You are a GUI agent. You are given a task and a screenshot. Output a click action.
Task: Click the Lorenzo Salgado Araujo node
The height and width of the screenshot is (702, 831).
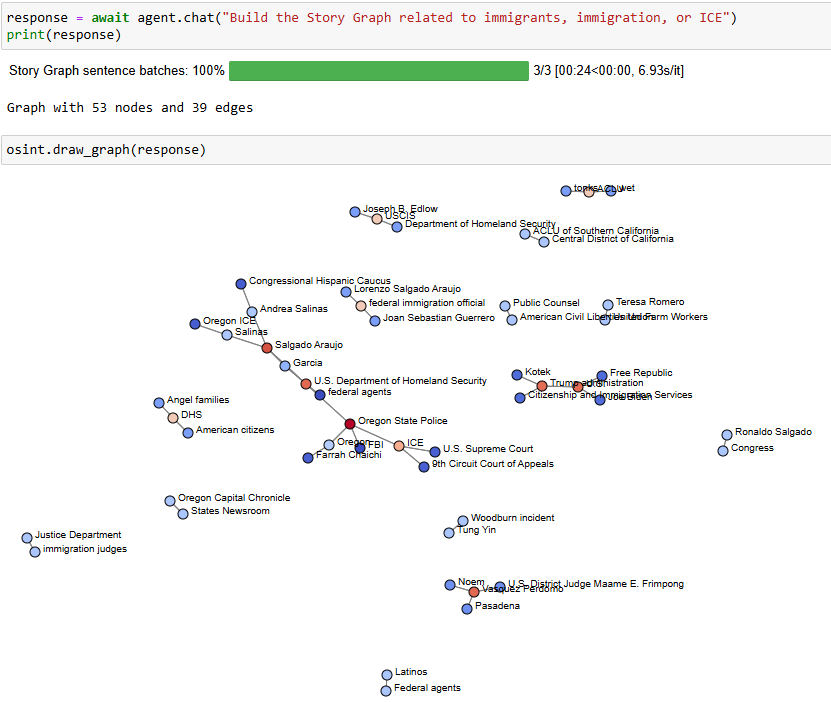pos(346,292)
